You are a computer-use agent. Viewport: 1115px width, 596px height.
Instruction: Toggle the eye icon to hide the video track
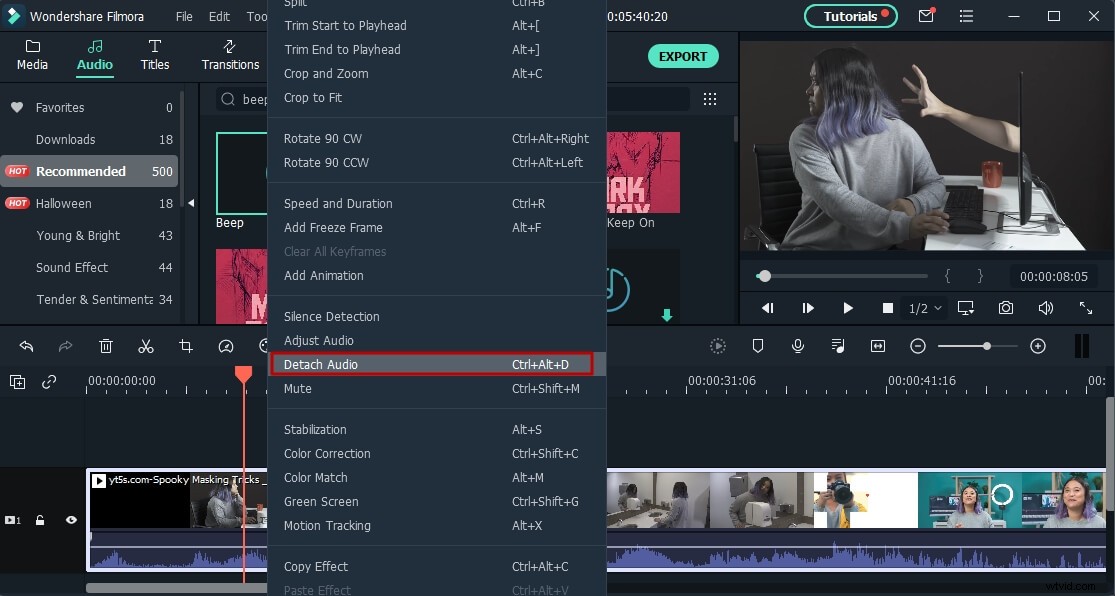click(70, 520)
